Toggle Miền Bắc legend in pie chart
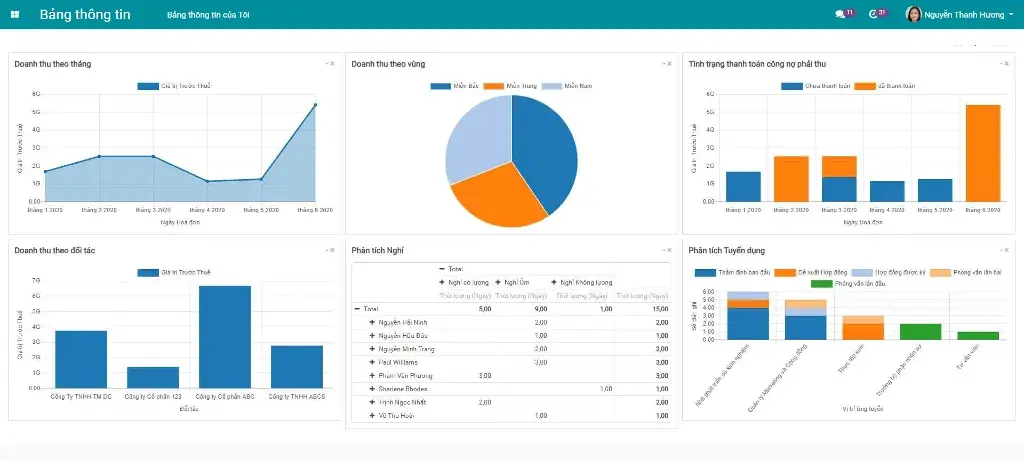Viewport: 1024px width, 461px height. 441,86
